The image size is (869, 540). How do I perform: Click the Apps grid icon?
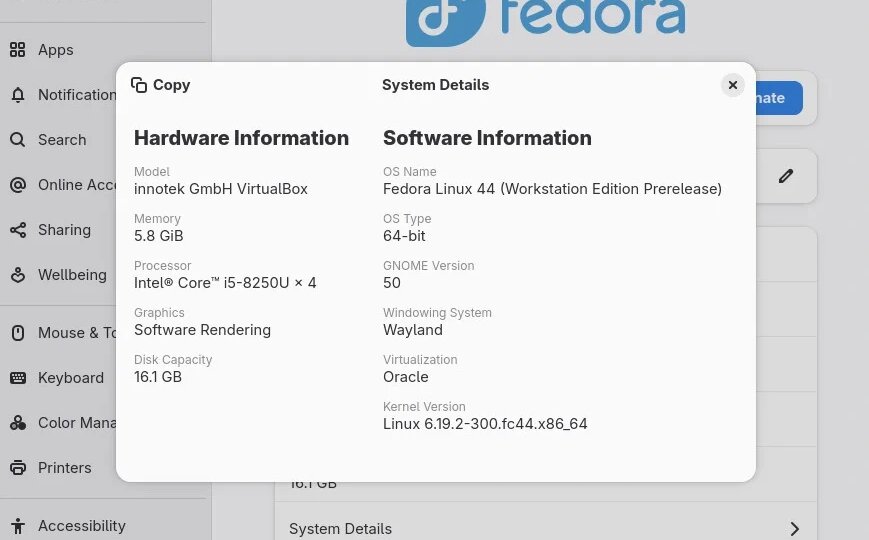18,50
